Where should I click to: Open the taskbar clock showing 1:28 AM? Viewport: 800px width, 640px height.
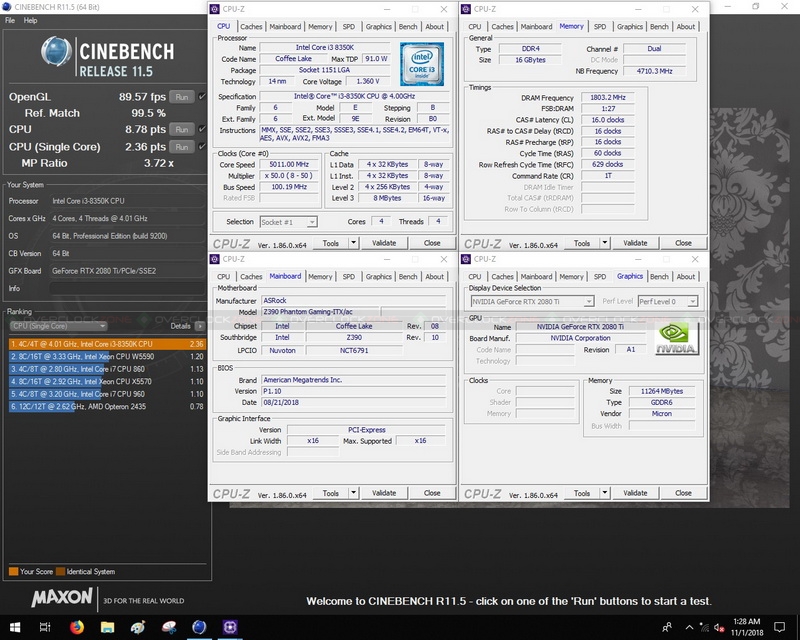click(746, 627)
